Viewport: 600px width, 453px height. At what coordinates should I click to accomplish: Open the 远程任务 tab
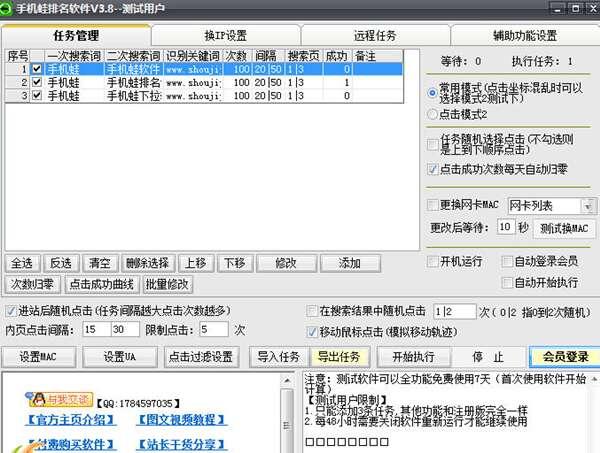click(375, 35)
